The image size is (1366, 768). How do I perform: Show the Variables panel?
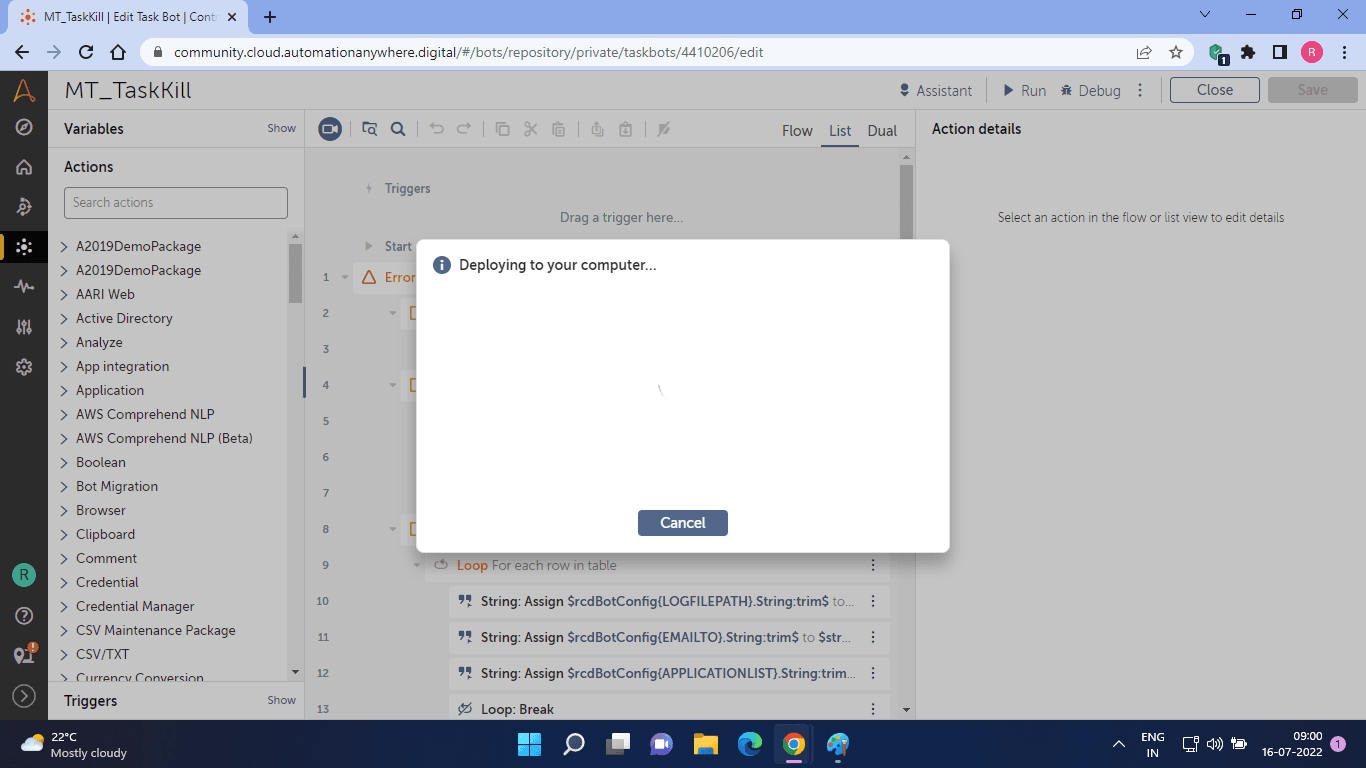click(281, 128)
